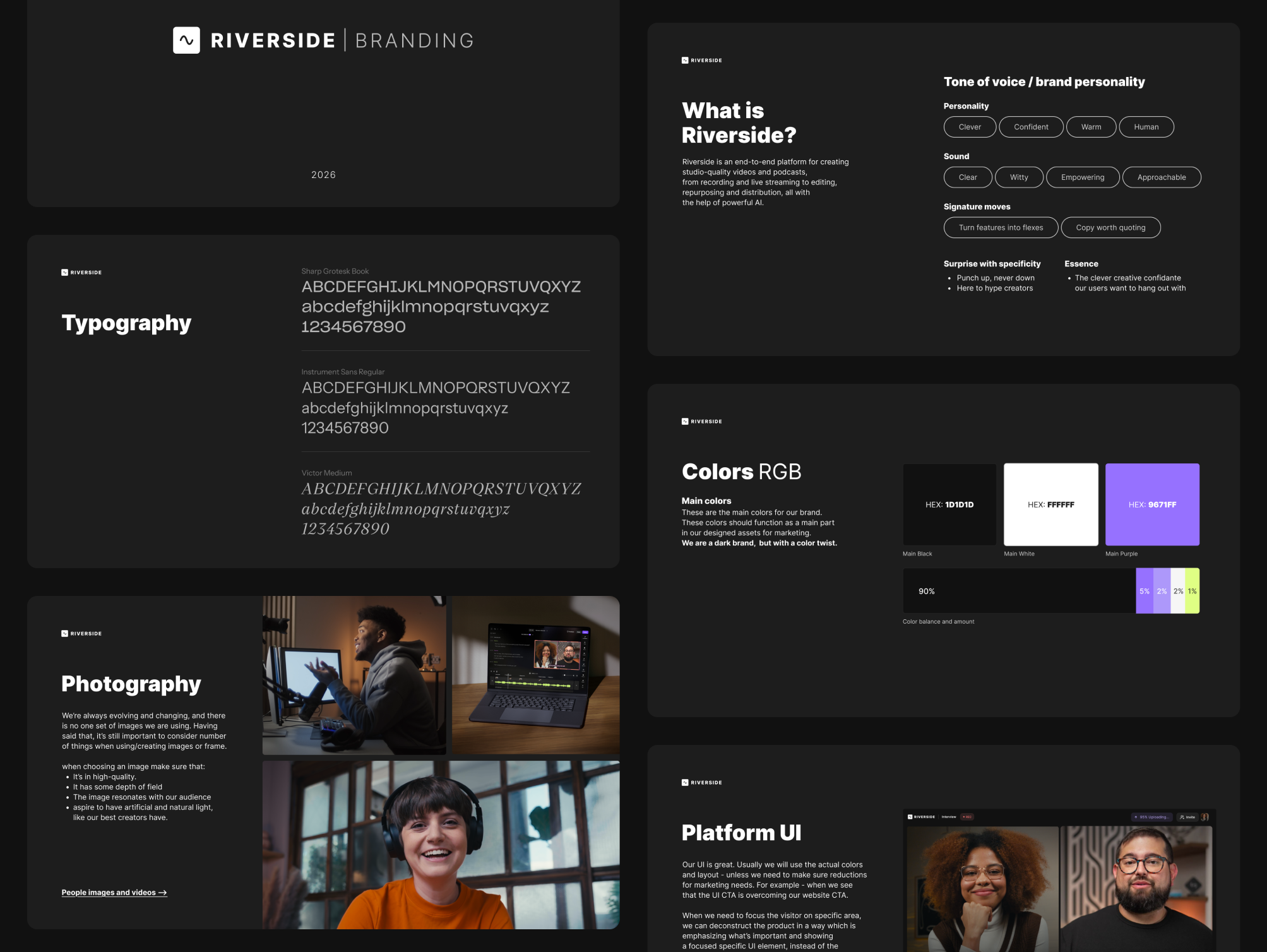Click the small Riverside logo above Platform UI heading
The height and width of the screenshot is (952, 1267).
(702, 782)
